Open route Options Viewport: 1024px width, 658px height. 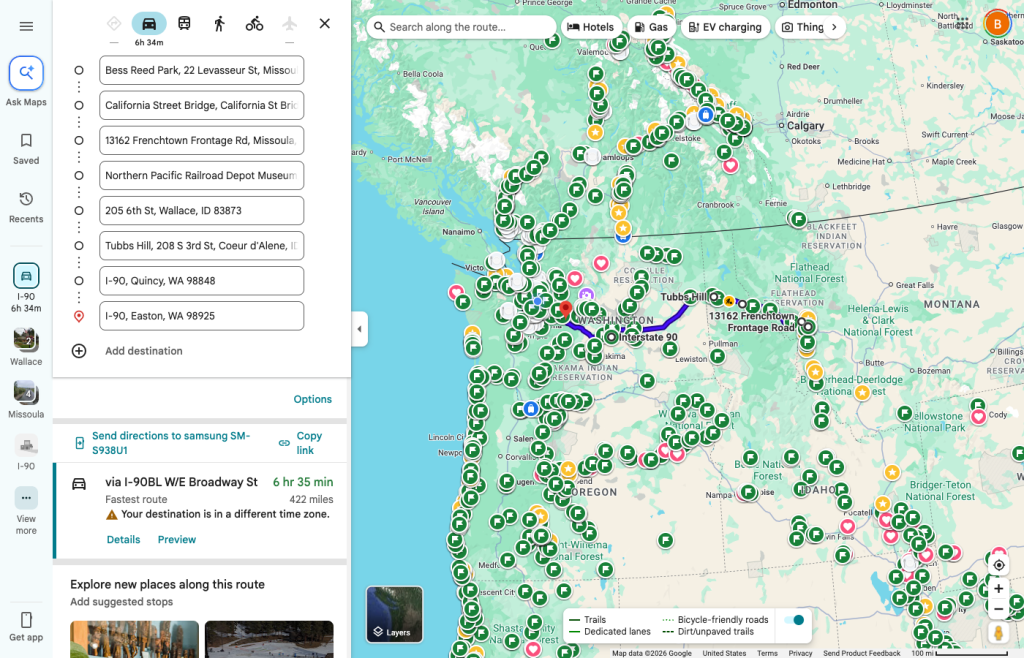click(312, 399)
